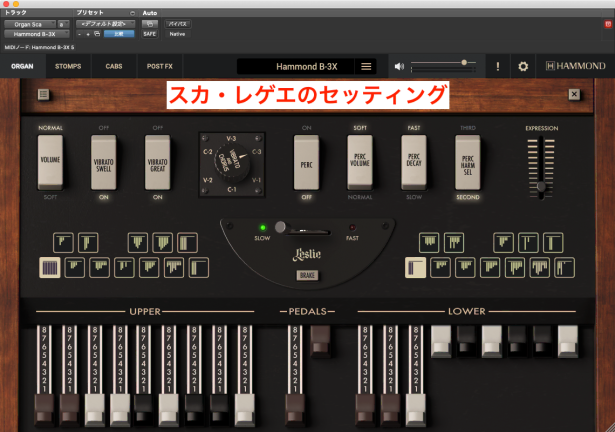
Task: Toggle the VIBRATO SWELL rocker switch
Action: coord(104,161)
